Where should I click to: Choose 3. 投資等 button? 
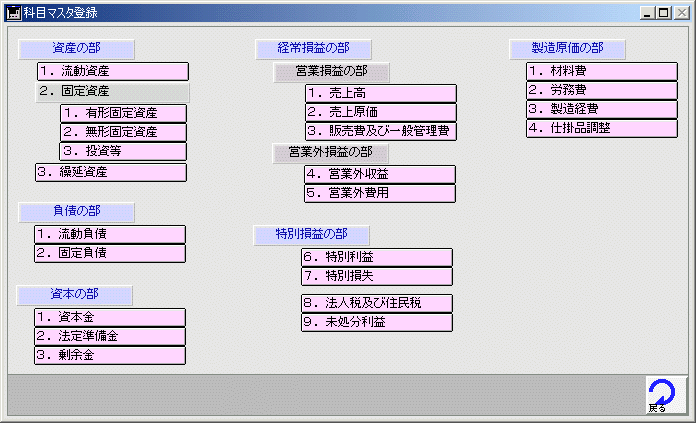[x=123, y=151]
